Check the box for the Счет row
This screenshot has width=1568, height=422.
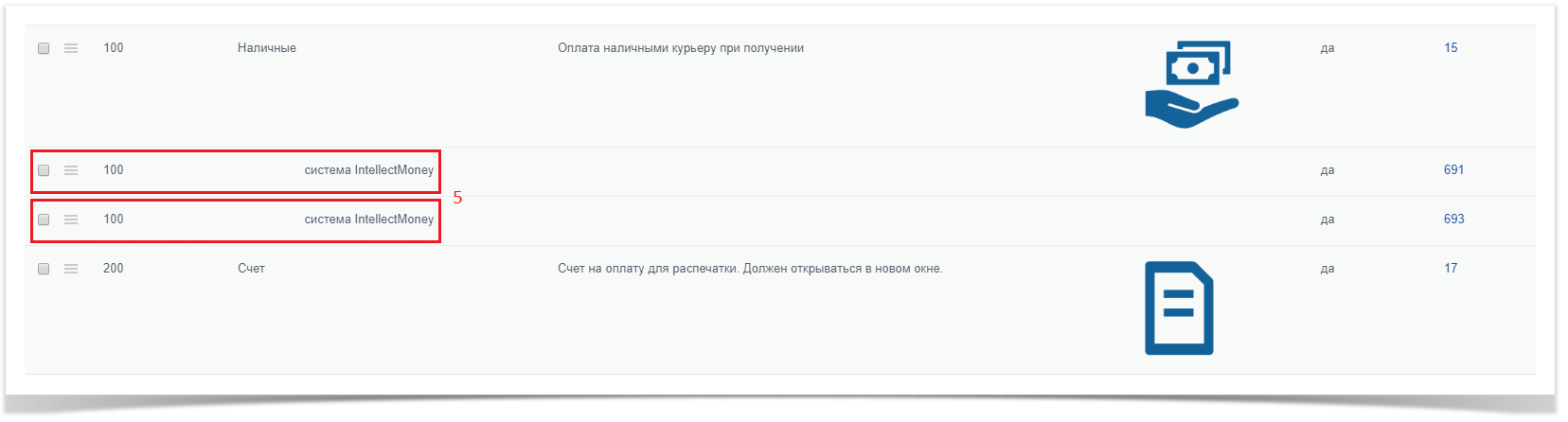click(44, 269)
